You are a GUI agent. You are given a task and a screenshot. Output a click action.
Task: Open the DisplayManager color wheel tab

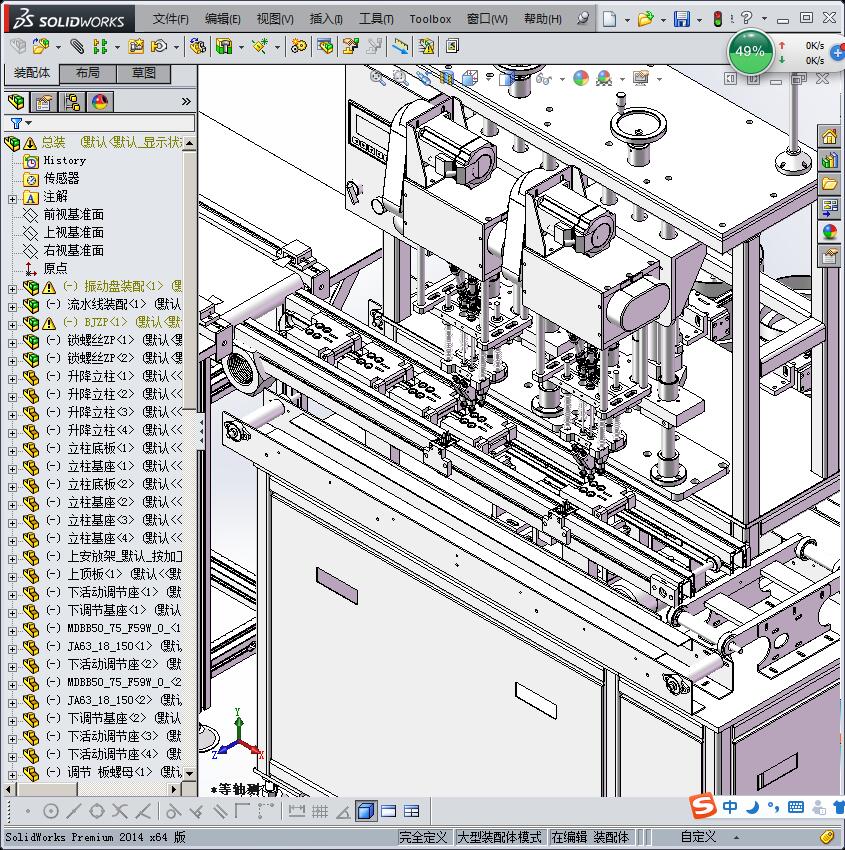point(100,102)
